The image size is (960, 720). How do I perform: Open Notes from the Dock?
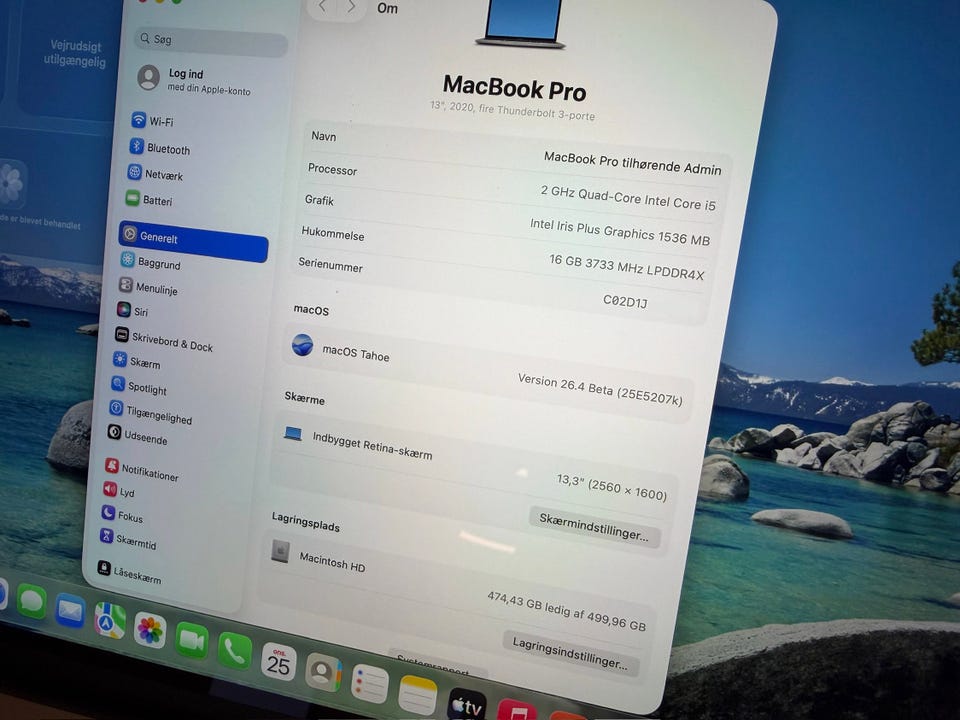pyautogui.click(x=418, y=695)
